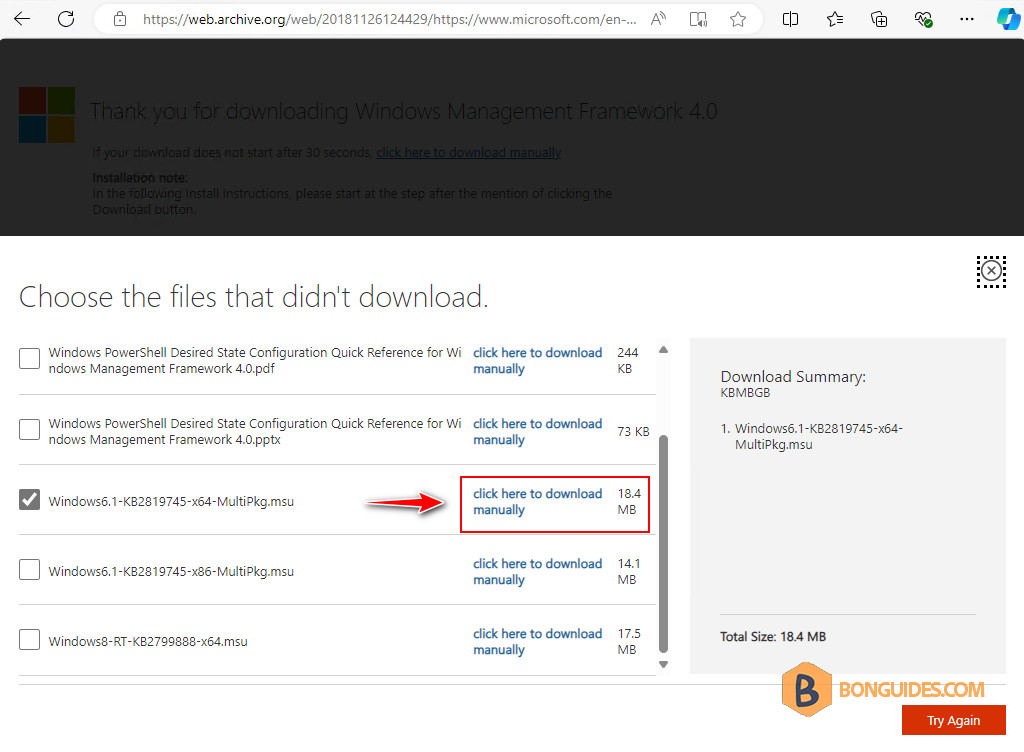The width and height of the screenshot is (1024, 752).
Task: Open the Read aloud icon in address bar
Action: click(658, 19)
